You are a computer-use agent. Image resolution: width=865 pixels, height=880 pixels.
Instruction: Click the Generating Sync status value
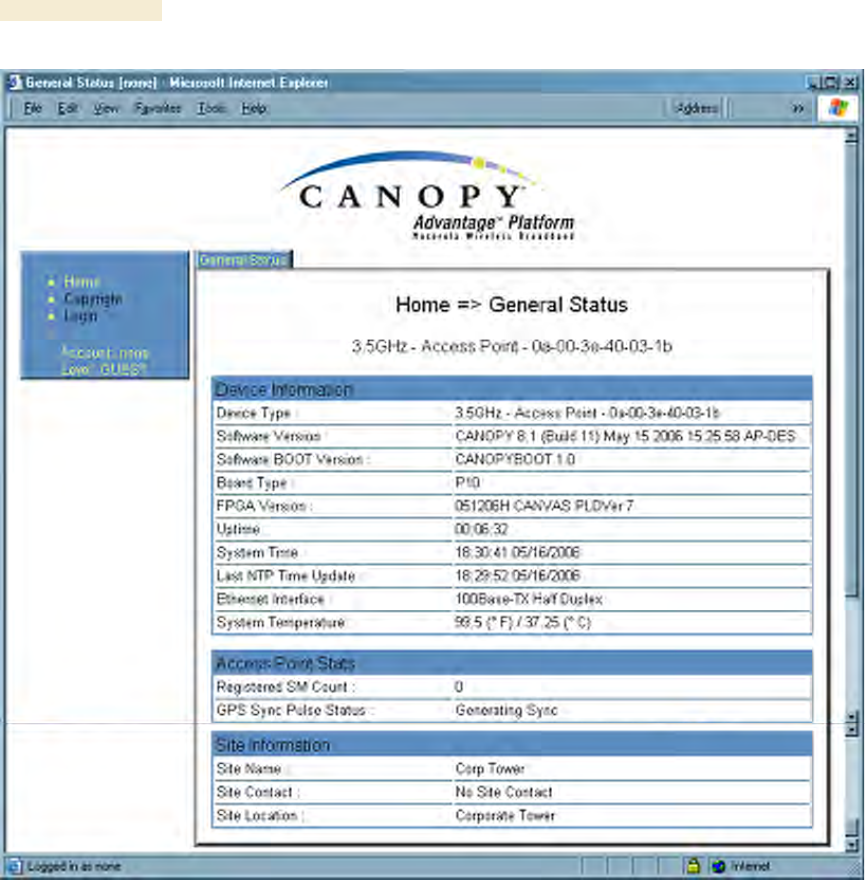tap(506, 710)
